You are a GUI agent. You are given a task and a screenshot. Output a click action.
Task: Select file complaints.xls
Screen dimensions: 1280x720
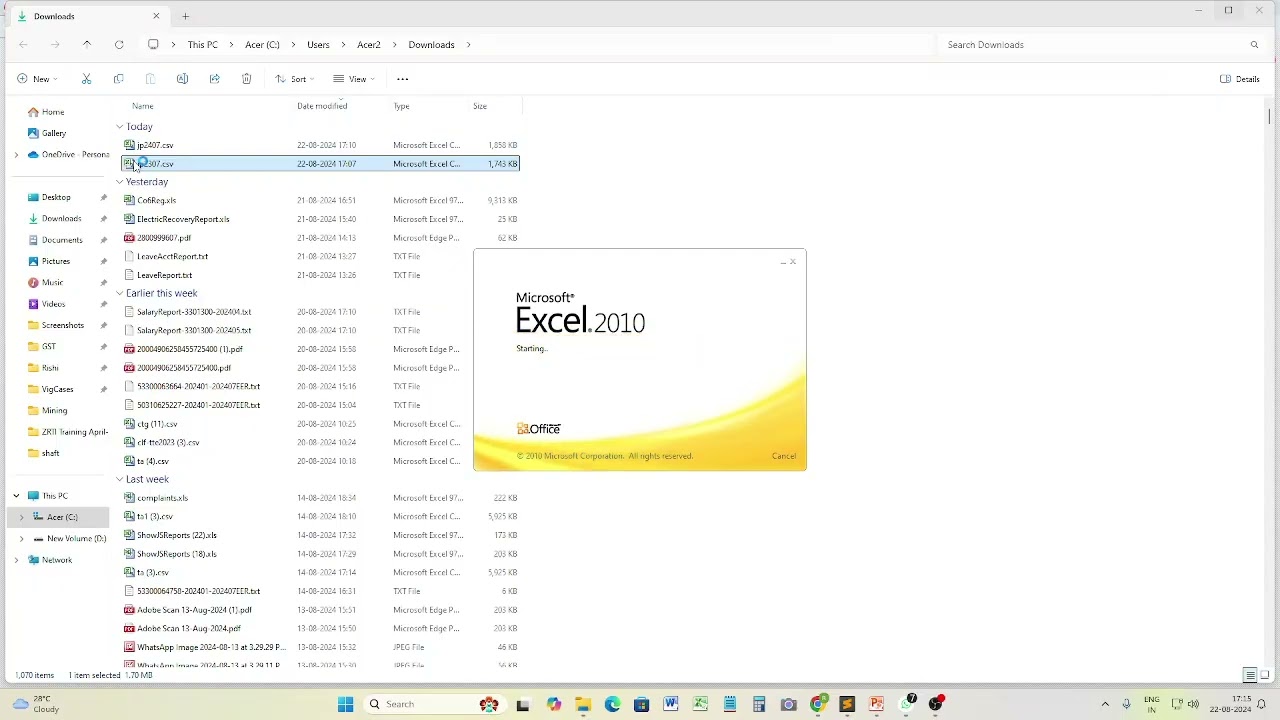162,498
